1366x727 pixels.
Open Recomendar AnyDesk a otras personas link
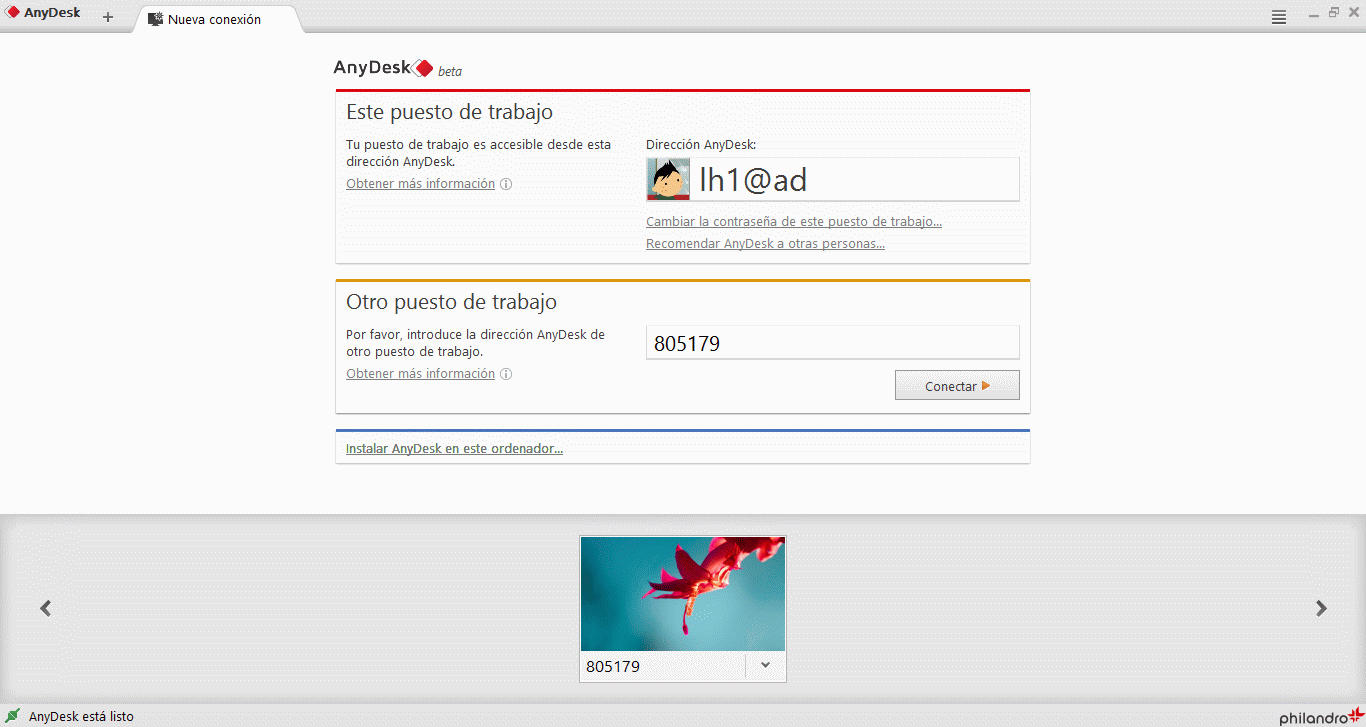click(765, 243)
